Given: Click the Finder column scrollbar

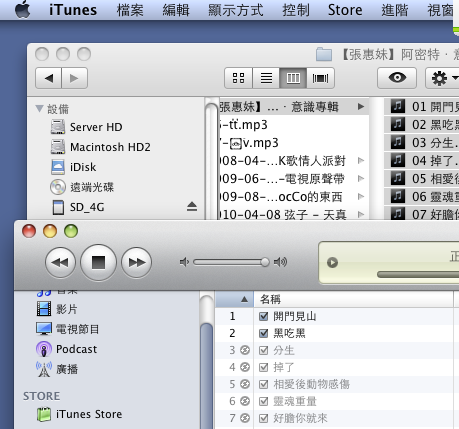Looking at the screenshot, I should click(x=212, y=160).
